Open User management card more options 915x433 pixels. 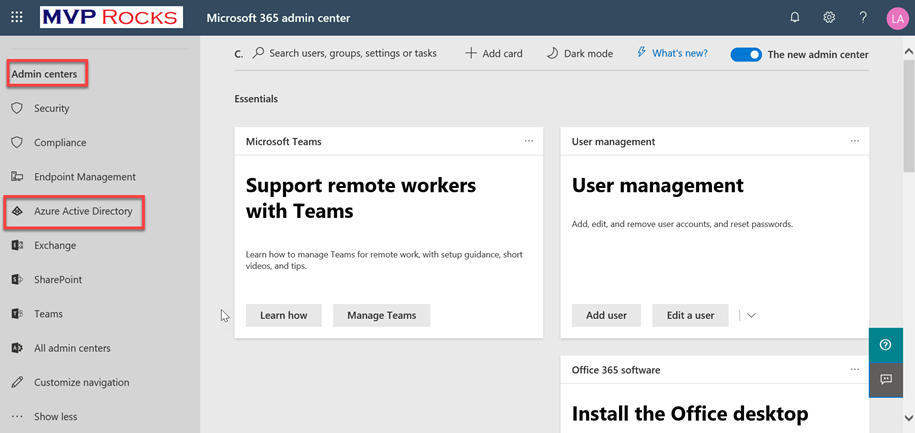(x=855, y=141)
